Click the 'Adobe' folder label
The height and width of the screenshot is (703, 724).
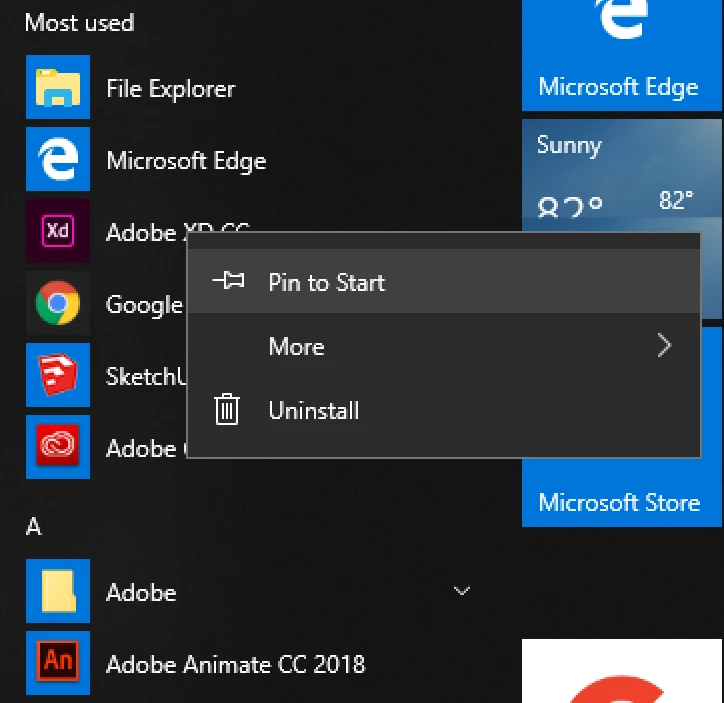click(x=141, y=593)
